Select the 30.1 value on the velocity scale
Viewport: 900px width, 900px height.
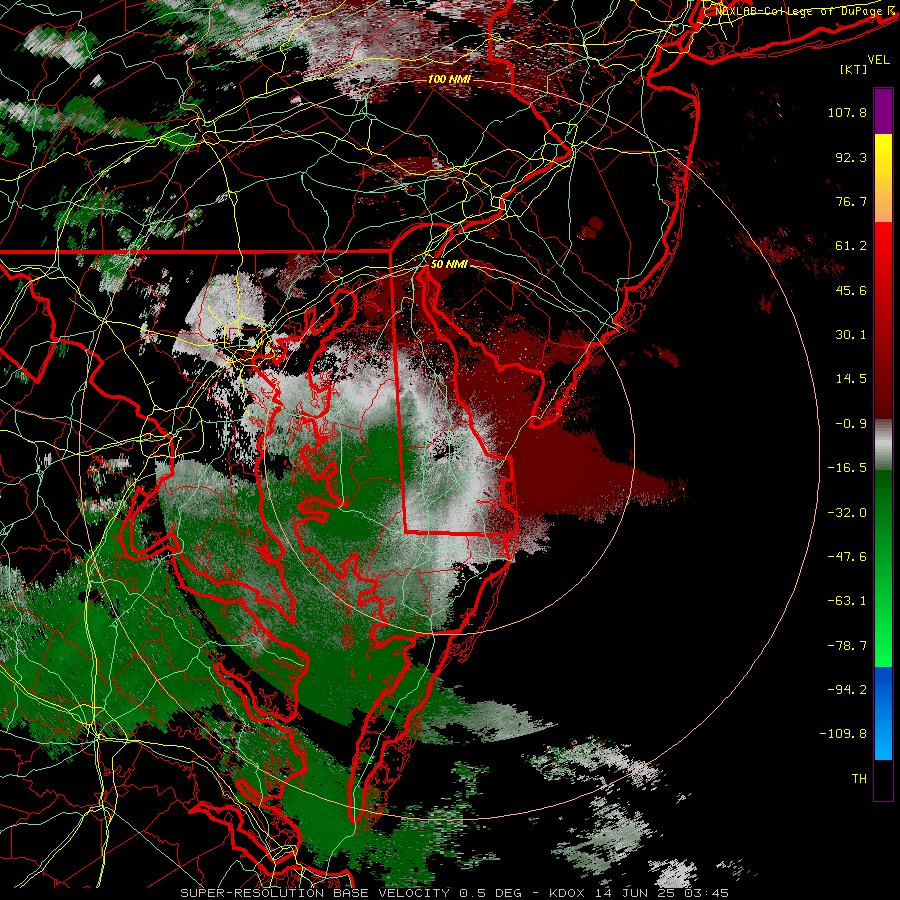[851, 335]
